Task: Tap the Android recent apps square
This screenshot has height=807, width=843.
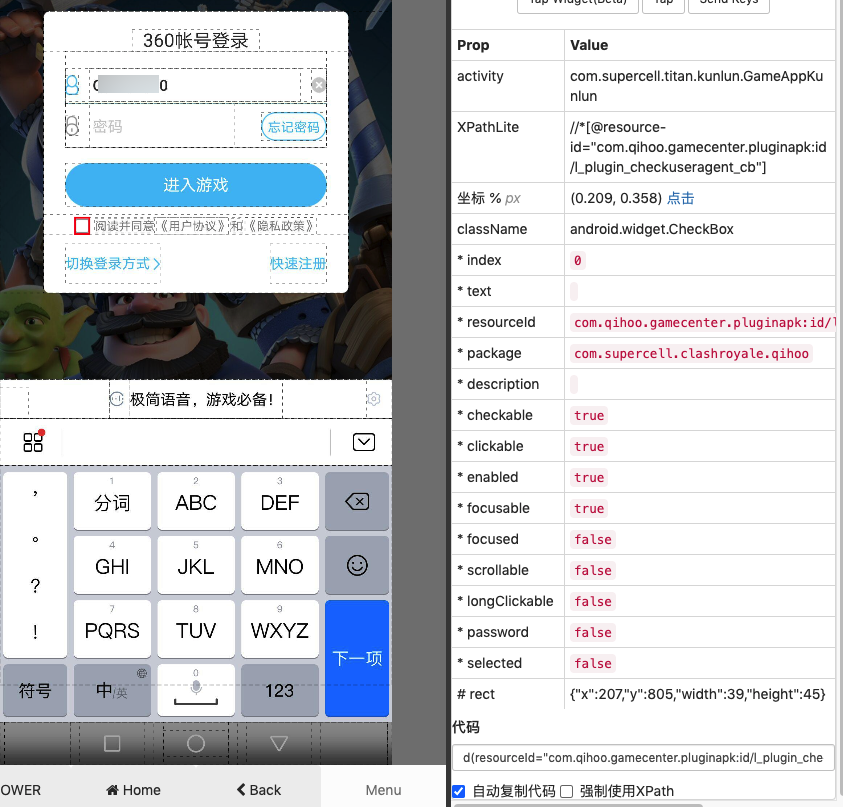Action: pyautogui.click(x=112, y=744)
